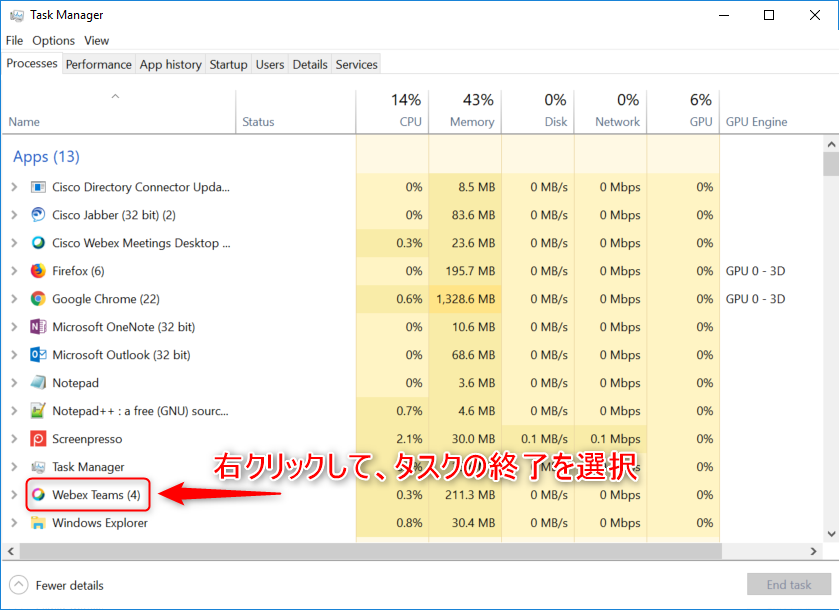
Task: Click the Notepad++ icon
Action: [x=38, y=410]
